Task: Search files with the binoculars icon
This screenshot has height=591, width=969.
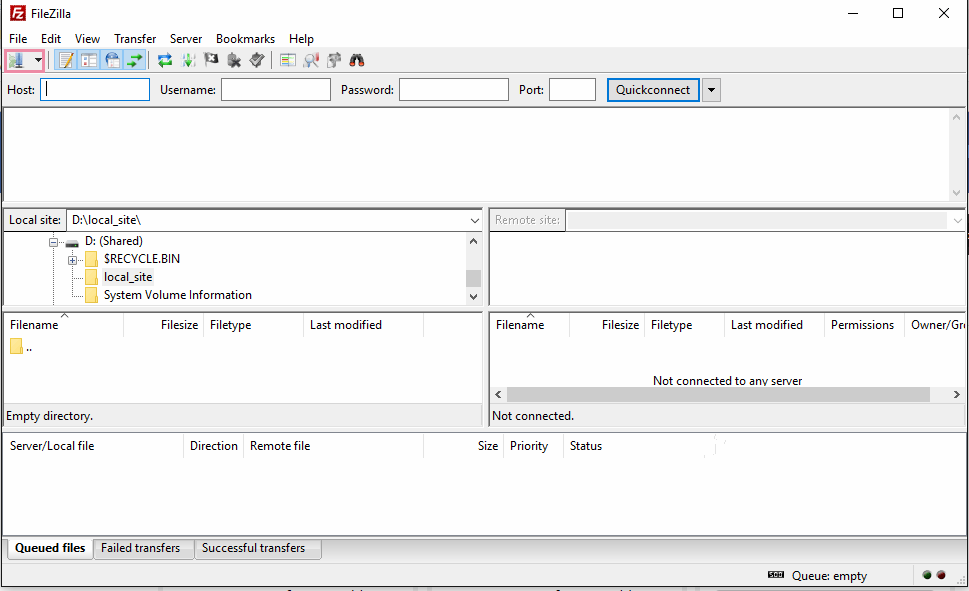Action: click(357, 61)
